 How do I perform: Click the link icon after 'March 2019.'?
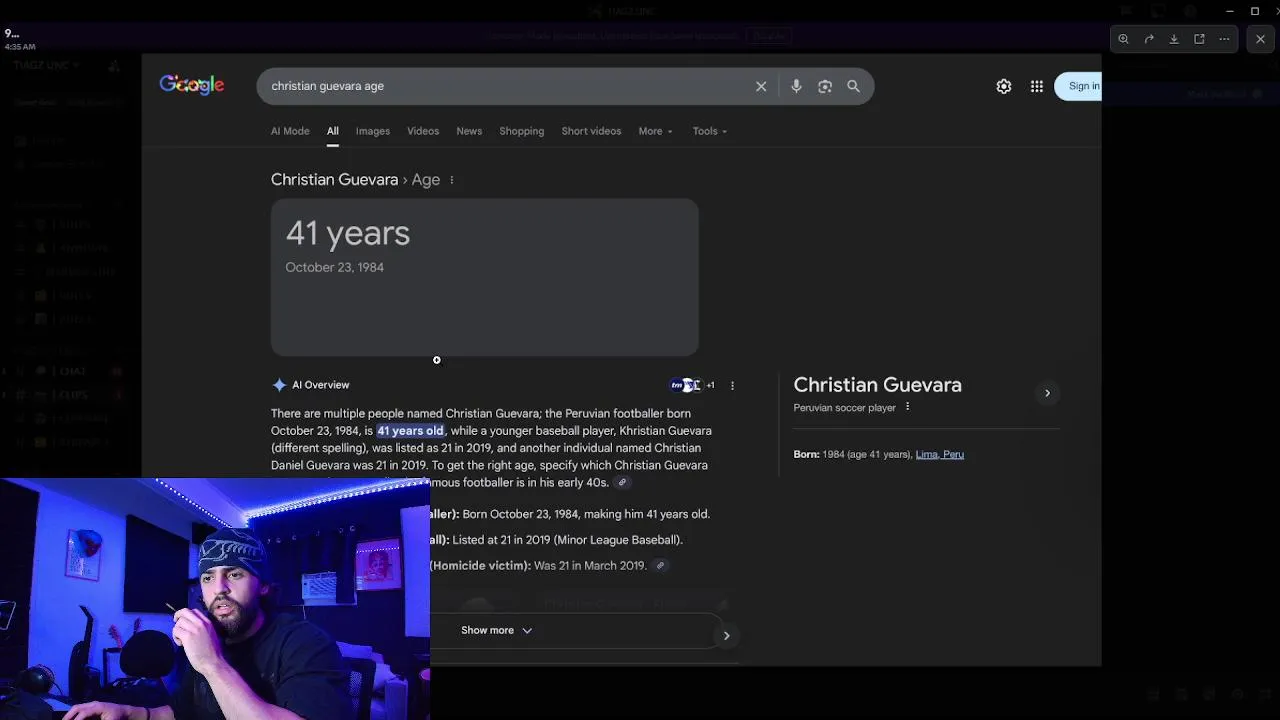click(660, 566)
